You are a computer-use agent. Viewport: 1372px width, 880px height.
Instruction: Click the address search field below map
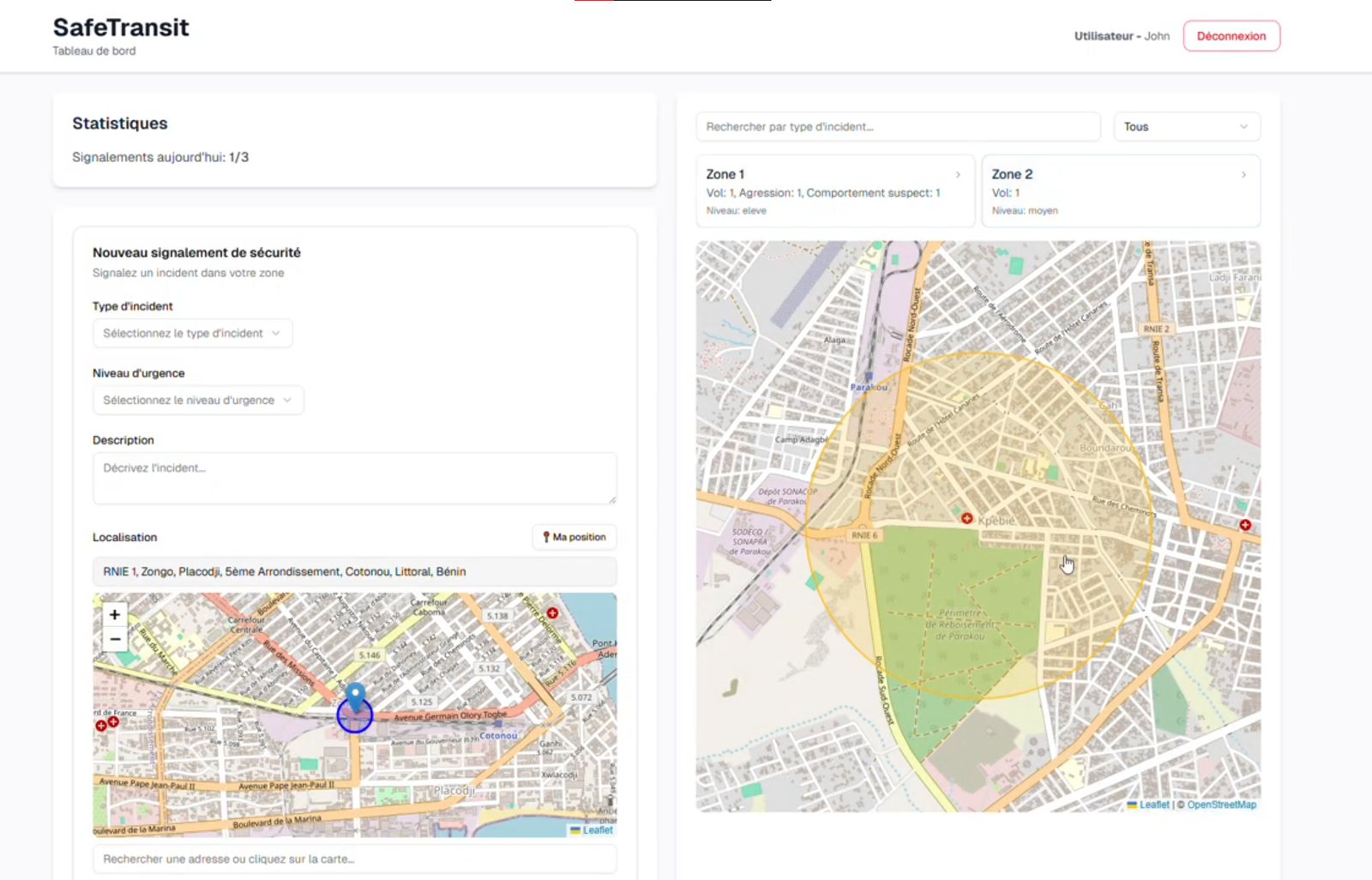point(354,859)
